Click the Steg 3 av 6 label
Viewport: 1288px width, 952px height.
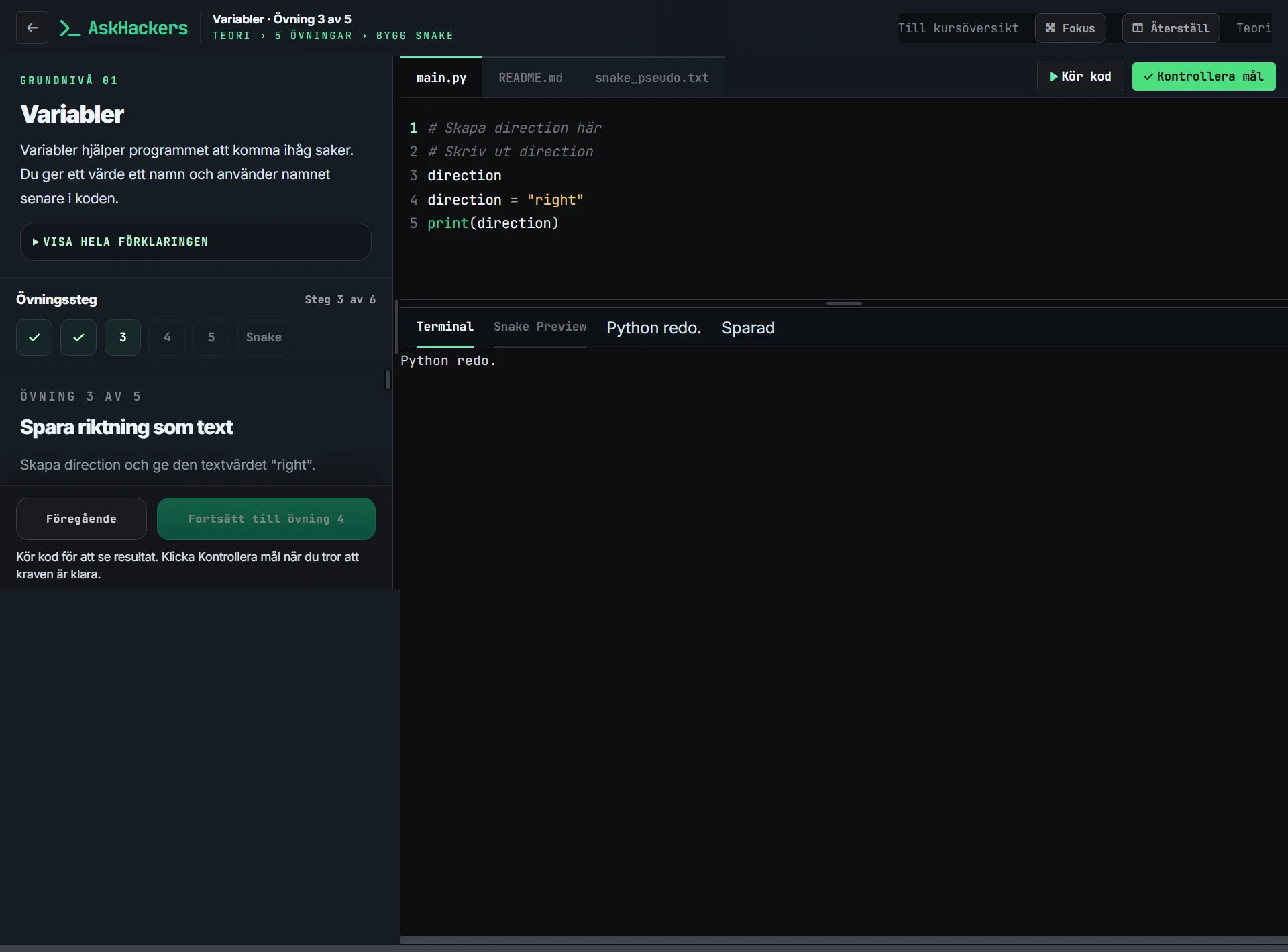click(340, 299)
